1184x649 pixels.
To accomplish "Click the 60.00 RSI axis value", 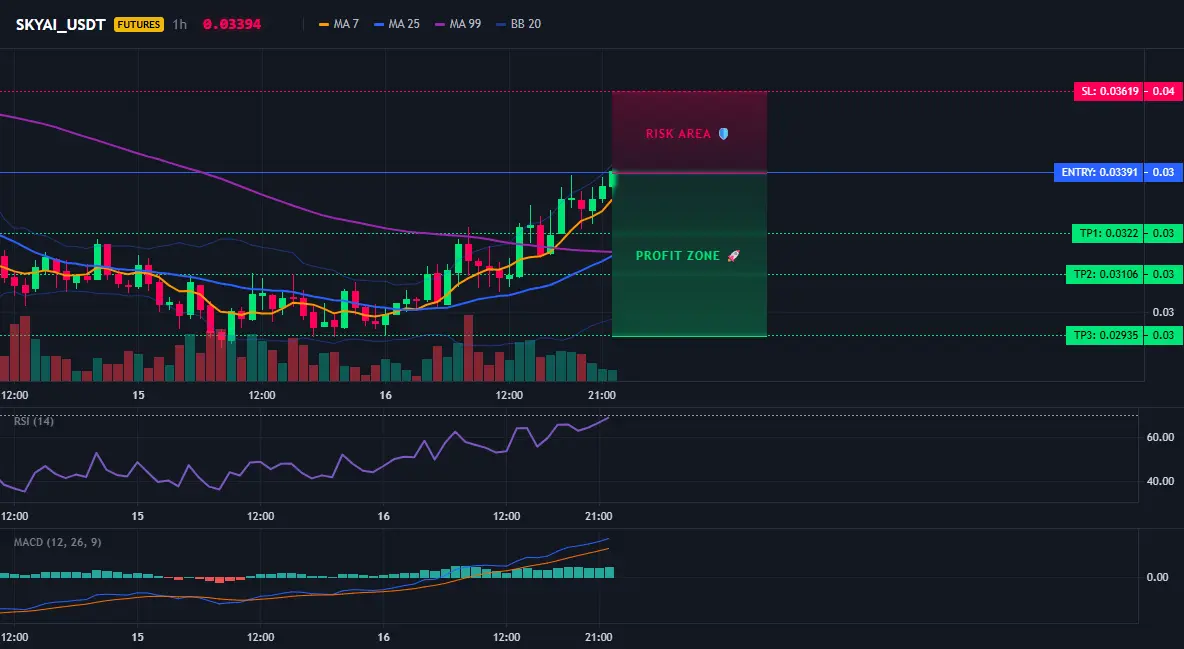I will coord(1160,437).
